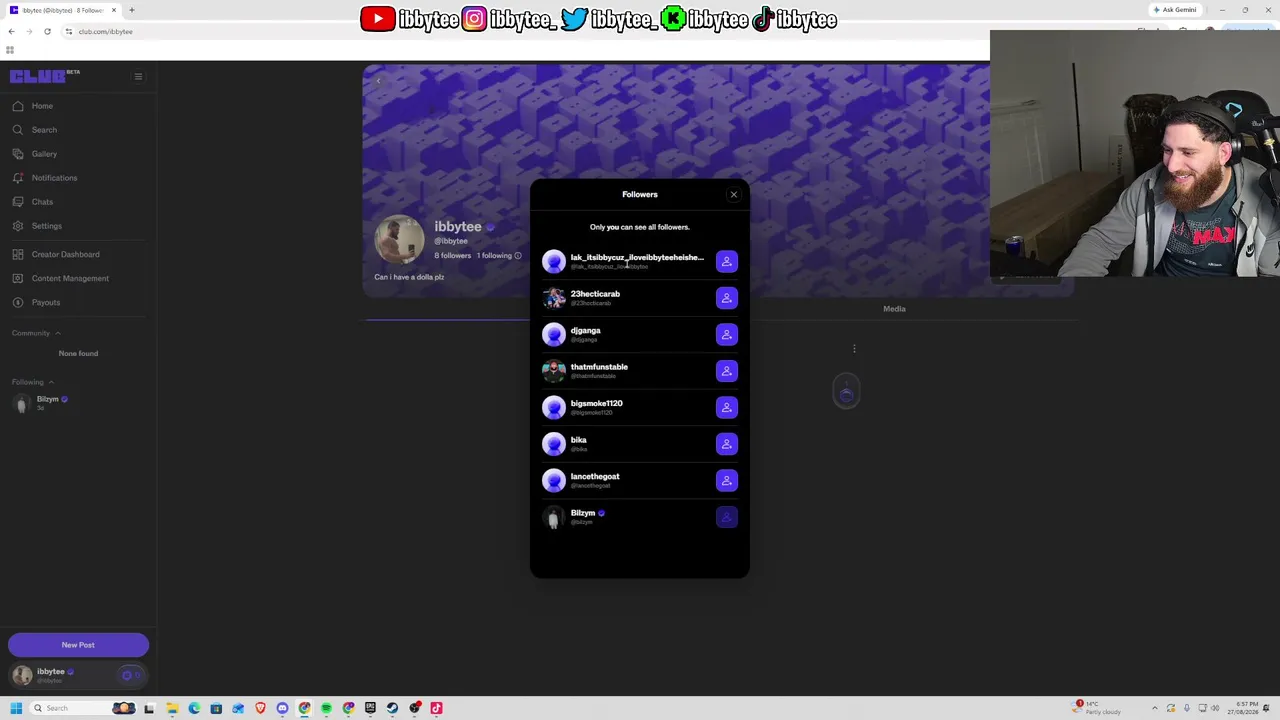Image resolution: width=1280 pixels, height=720 pixels.
Task: Open lancethegoat's profile name
Action: pyautogui.click(x=595, y=477)
